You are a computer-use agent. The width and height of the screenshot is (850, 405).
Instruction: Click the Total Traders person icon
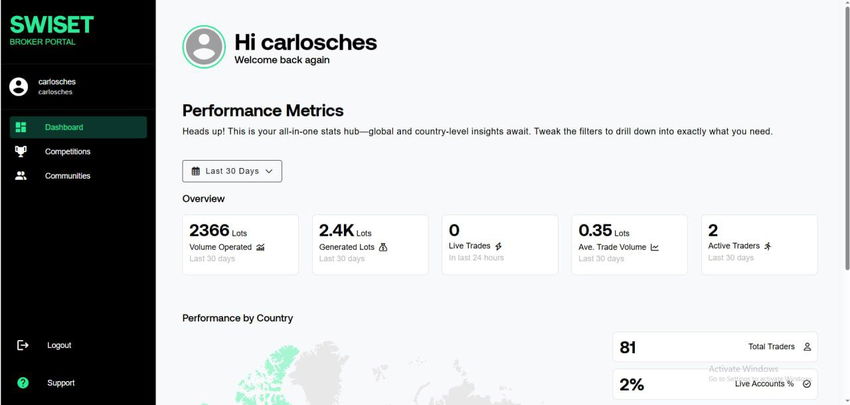(807, 347)
